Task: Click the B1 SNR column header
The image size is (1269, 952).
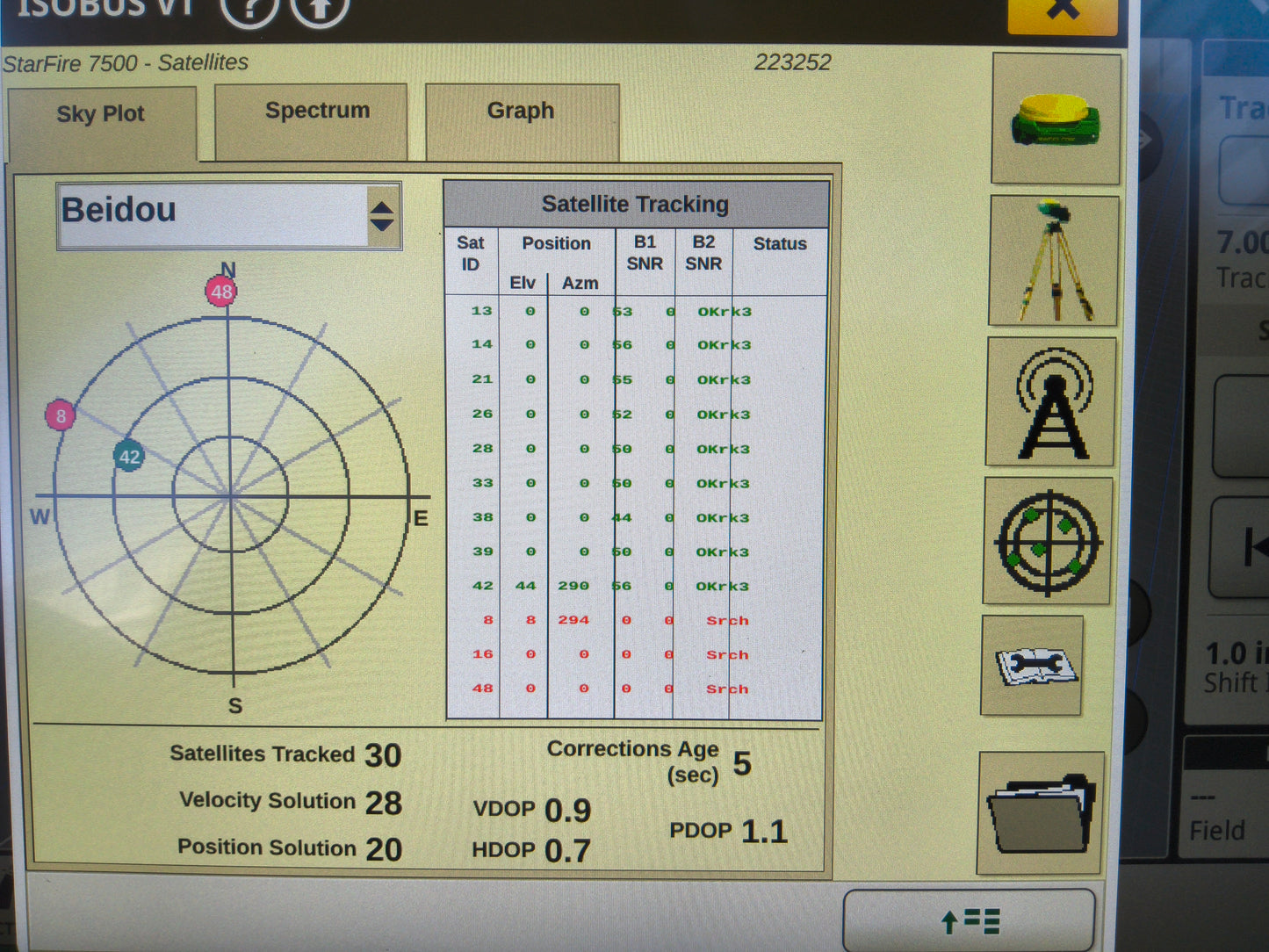Action: [645, 253]
